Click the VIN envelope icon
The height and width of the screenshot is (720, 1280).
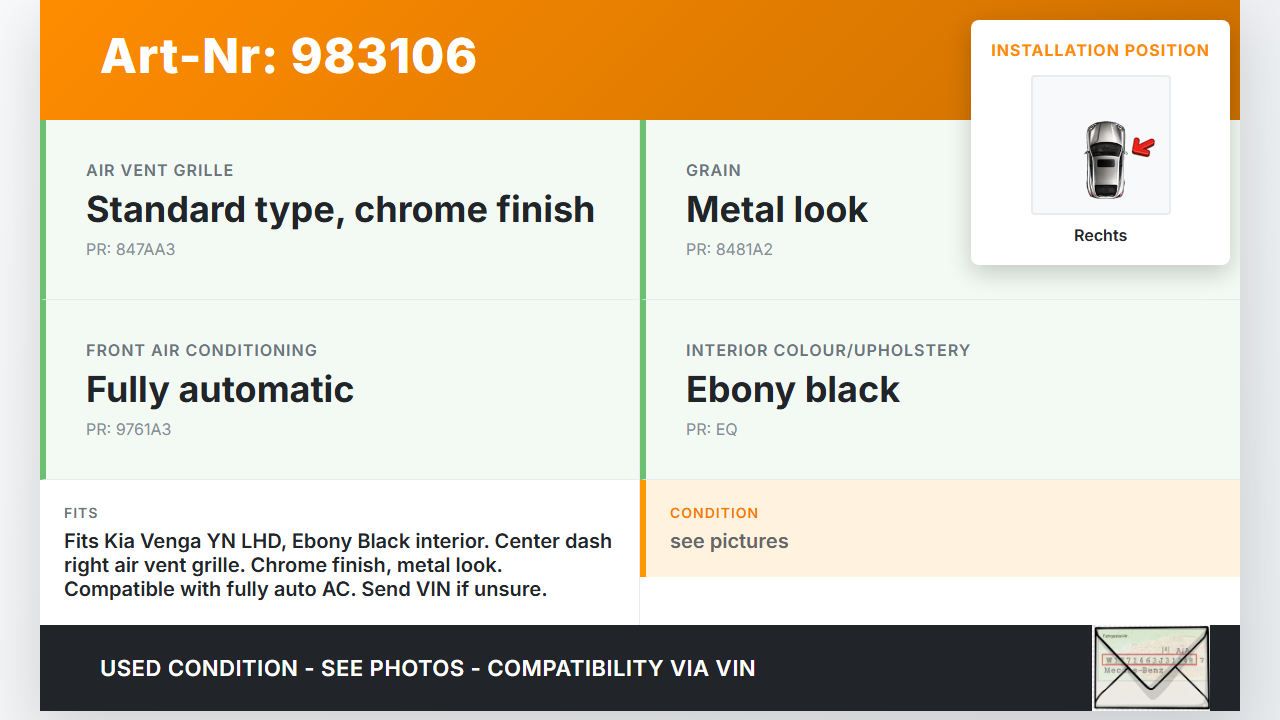point(1151,667)
